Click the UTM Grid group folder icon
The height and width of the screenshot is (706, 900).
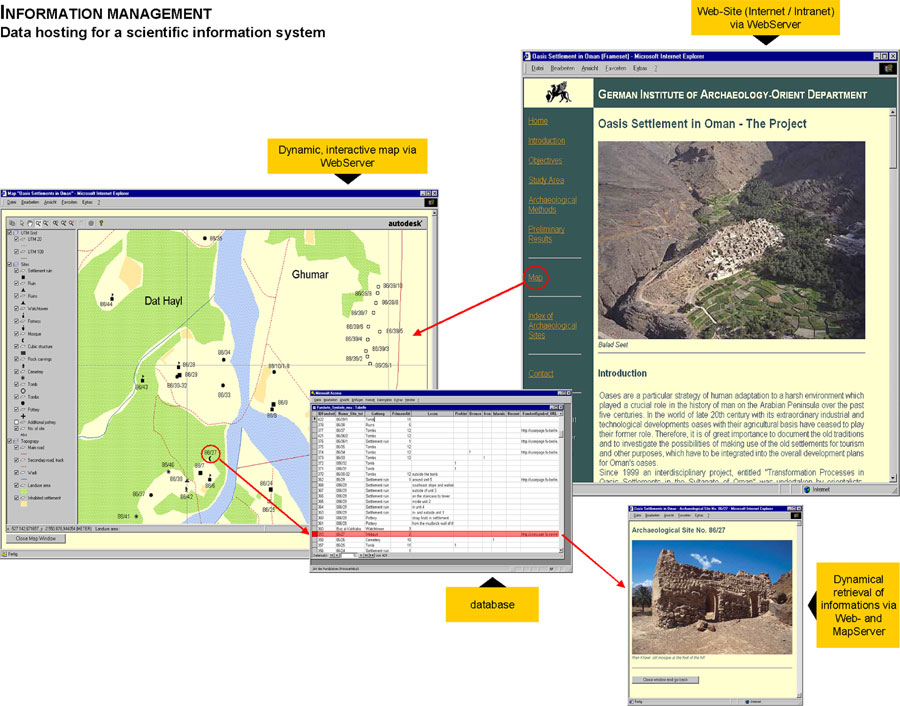pyautogui.click(x=15, y=233)
